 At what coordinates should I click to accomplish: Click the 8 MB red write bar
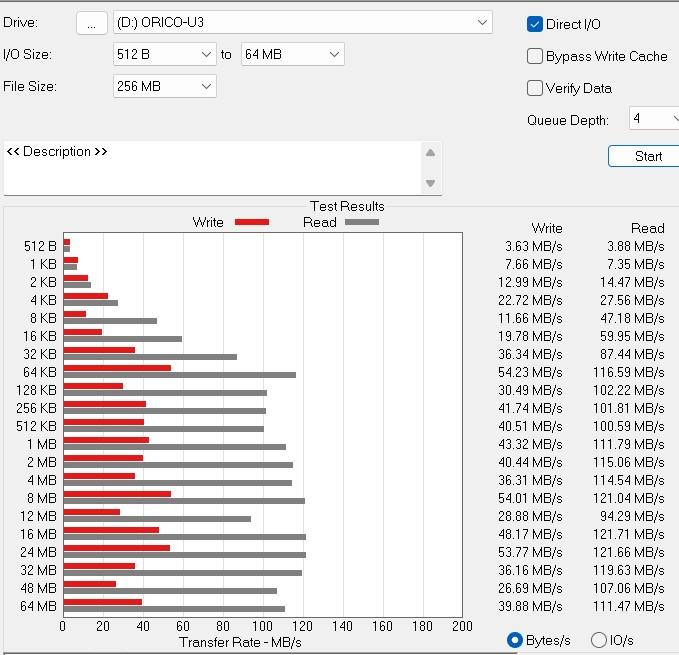(117, 494)
